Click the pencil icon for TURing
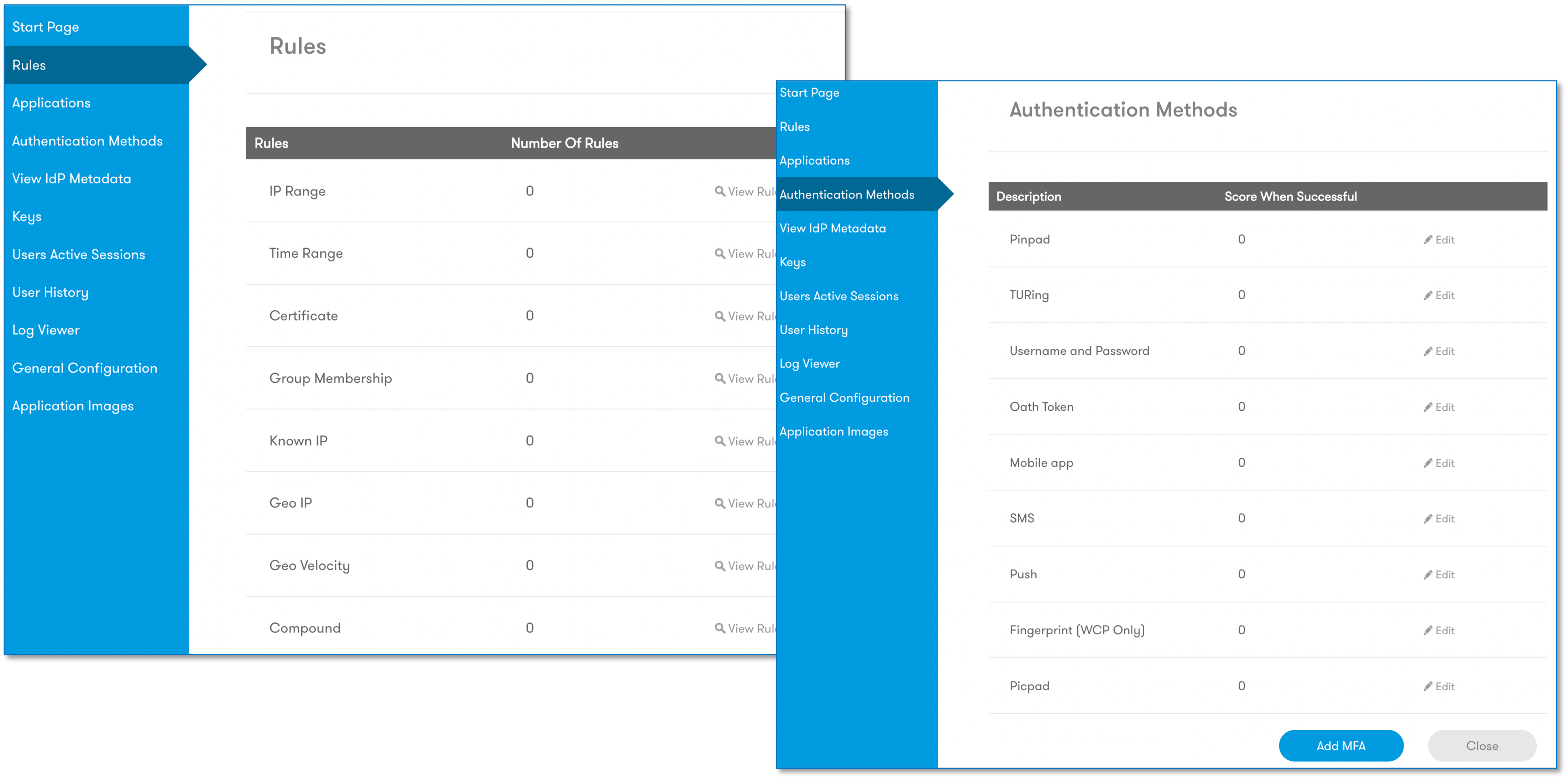This screenshot has width=1568, height=780. [x=1427, y=295]
